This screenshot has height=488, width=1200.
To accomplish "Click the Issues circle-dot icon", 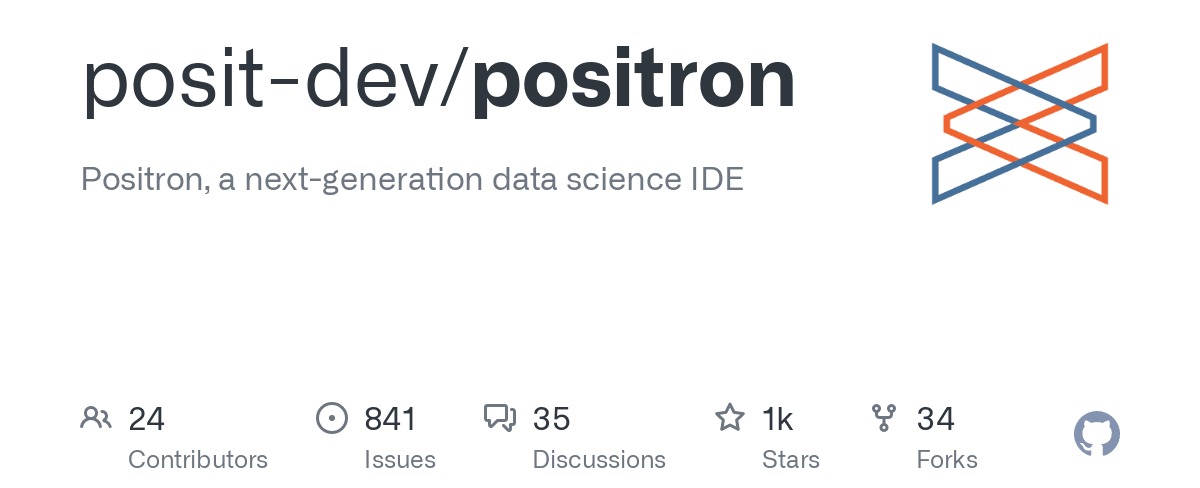I will click(x=331, y=418).
